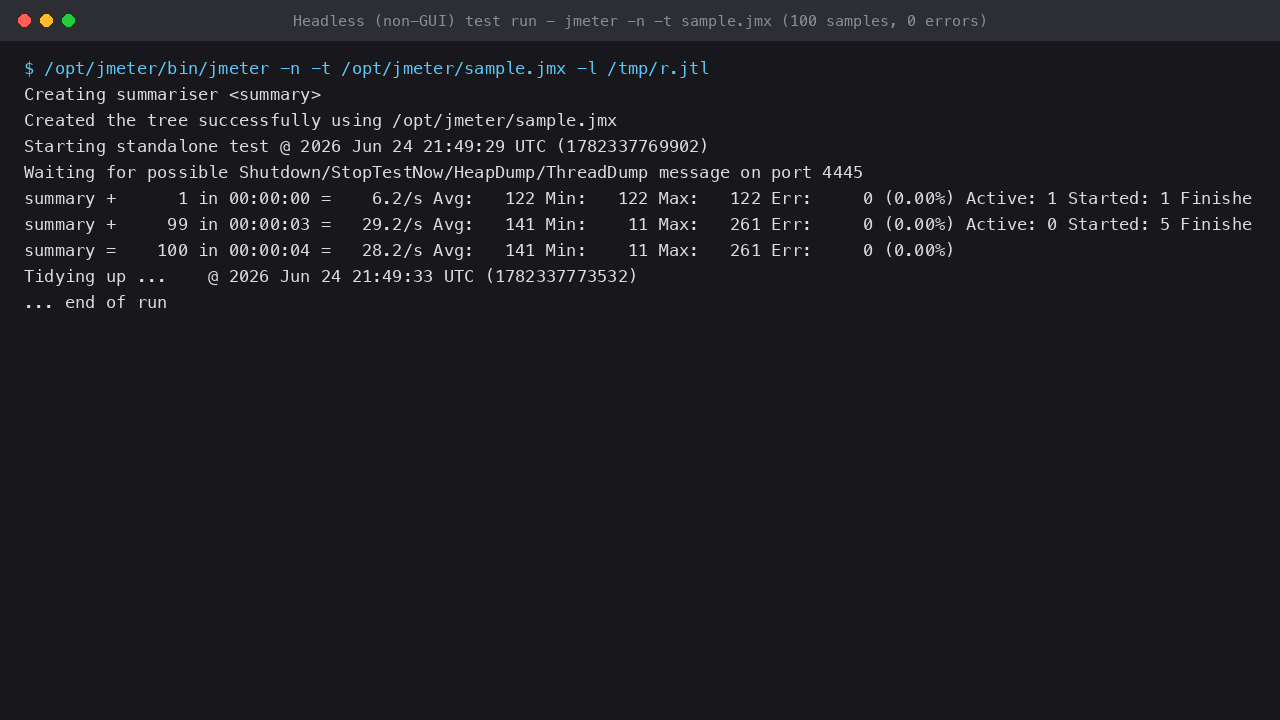Screen dimensions: 1280x720
Task: Click timestamp '(1782337773532)' in the tidying line
Action: point(561,276)
